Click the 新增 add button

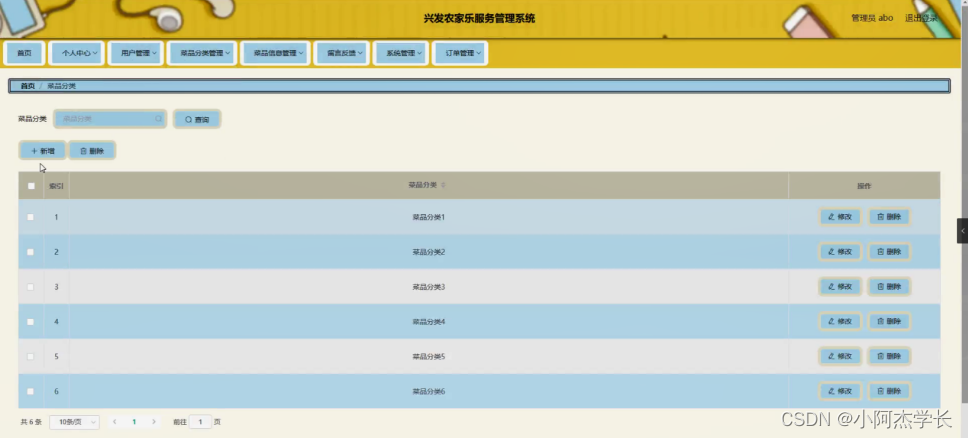pos(43,151)
